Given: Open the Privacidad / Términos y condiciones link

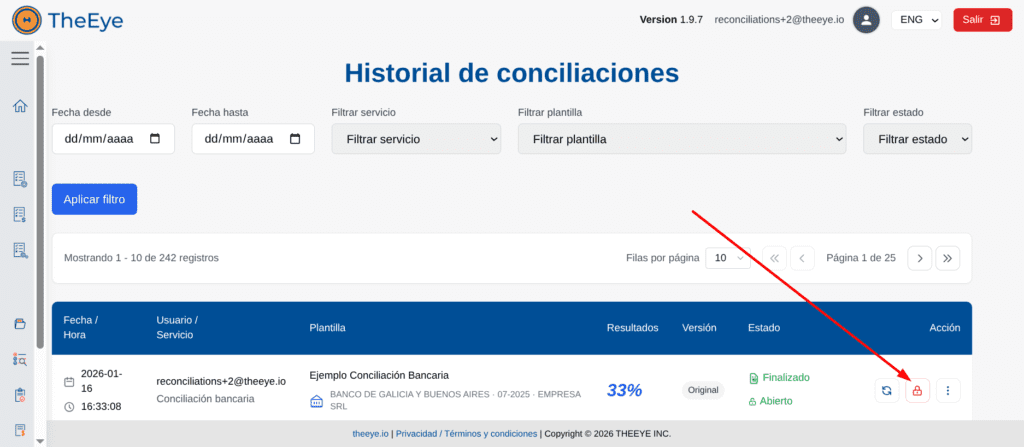Looking at the screenshot, I should point(466,434).
